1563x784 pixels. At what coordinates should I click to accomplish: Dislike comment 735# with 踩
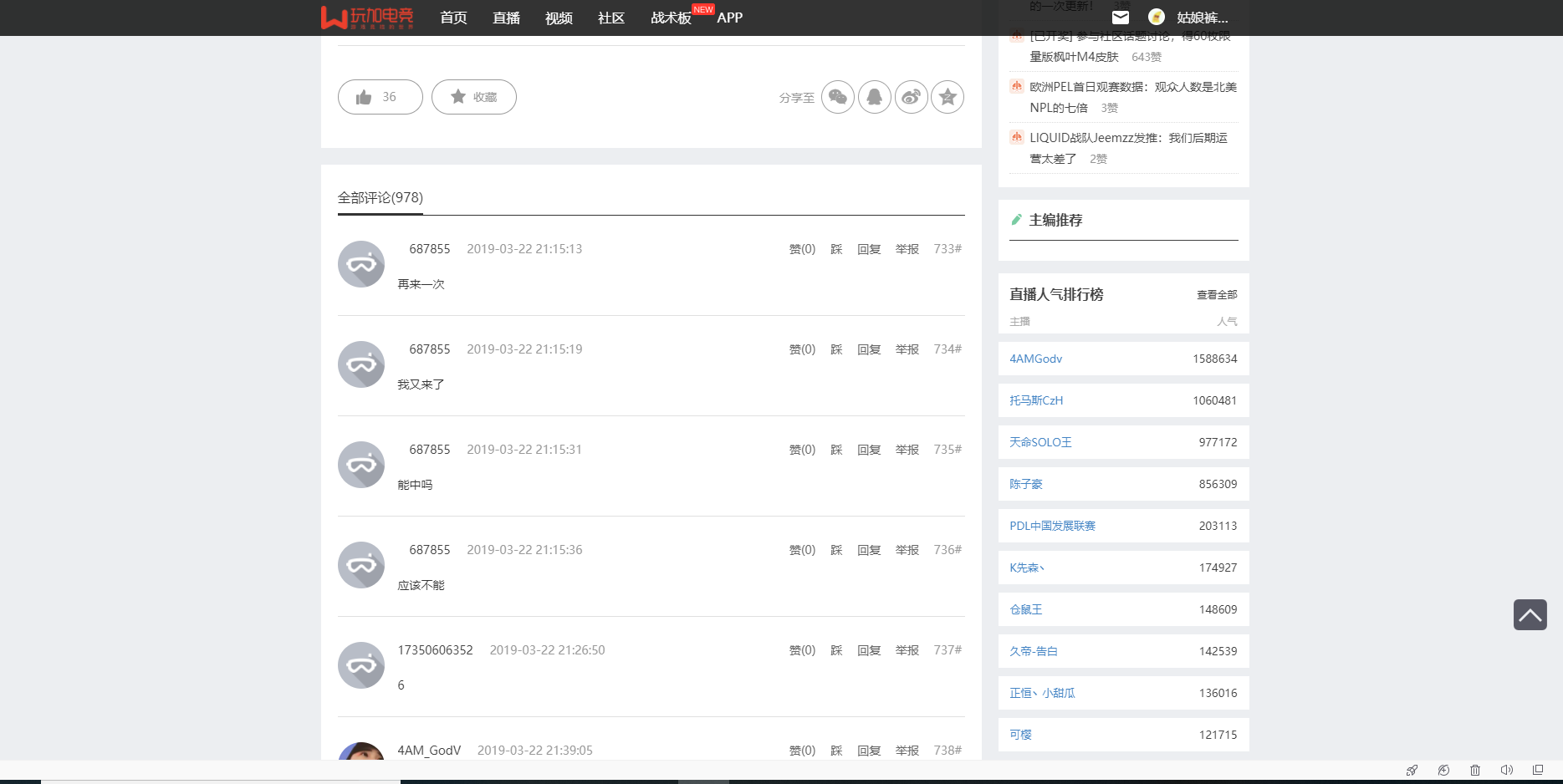[836, 450]
